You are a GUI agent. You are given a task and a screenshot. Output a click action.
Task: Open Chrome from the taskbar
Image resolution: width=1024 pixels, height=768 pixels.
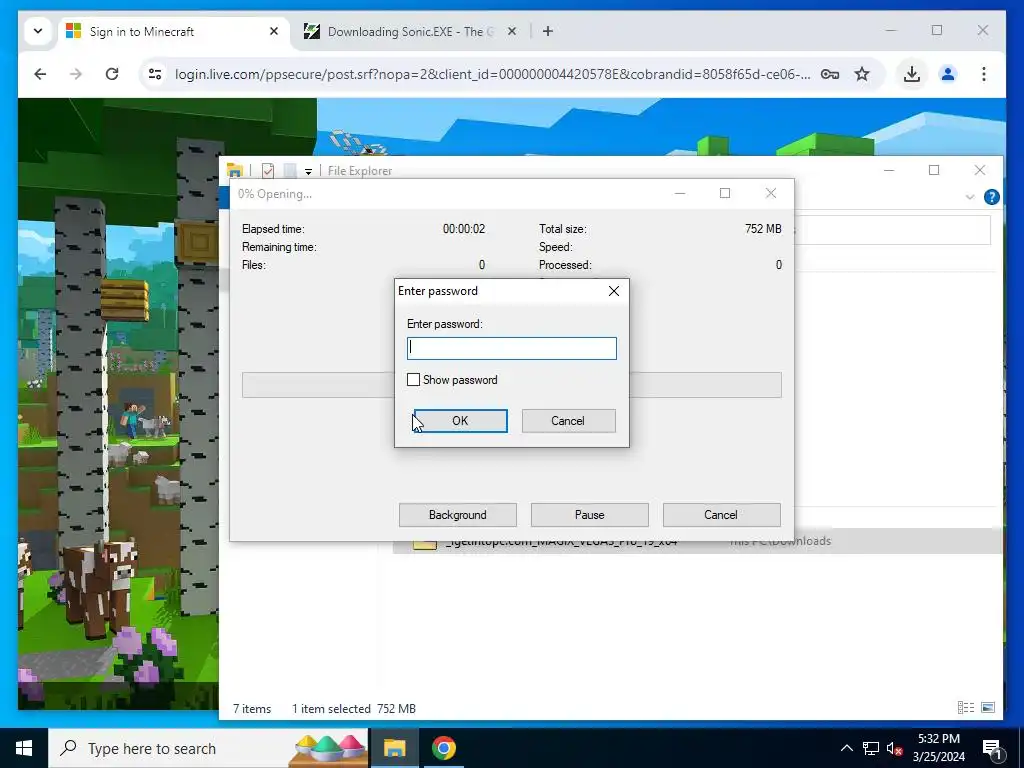point(443,748)
